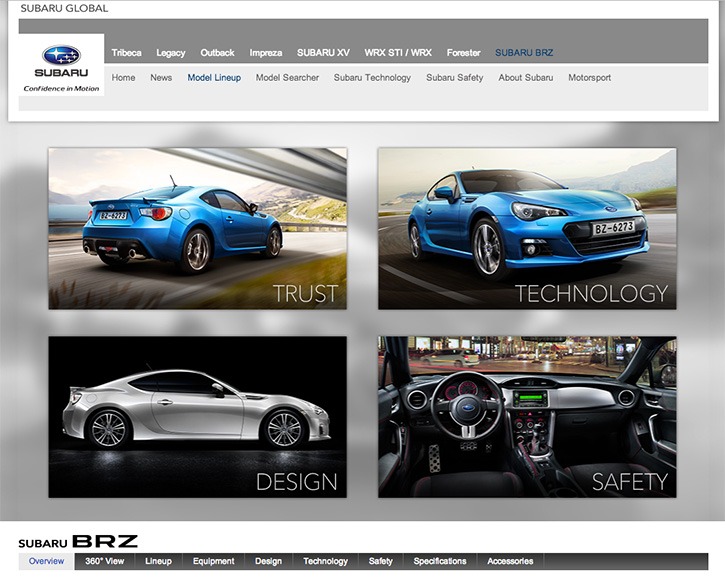
Task: Select Outback in the model bar
Action: (217, 53)
